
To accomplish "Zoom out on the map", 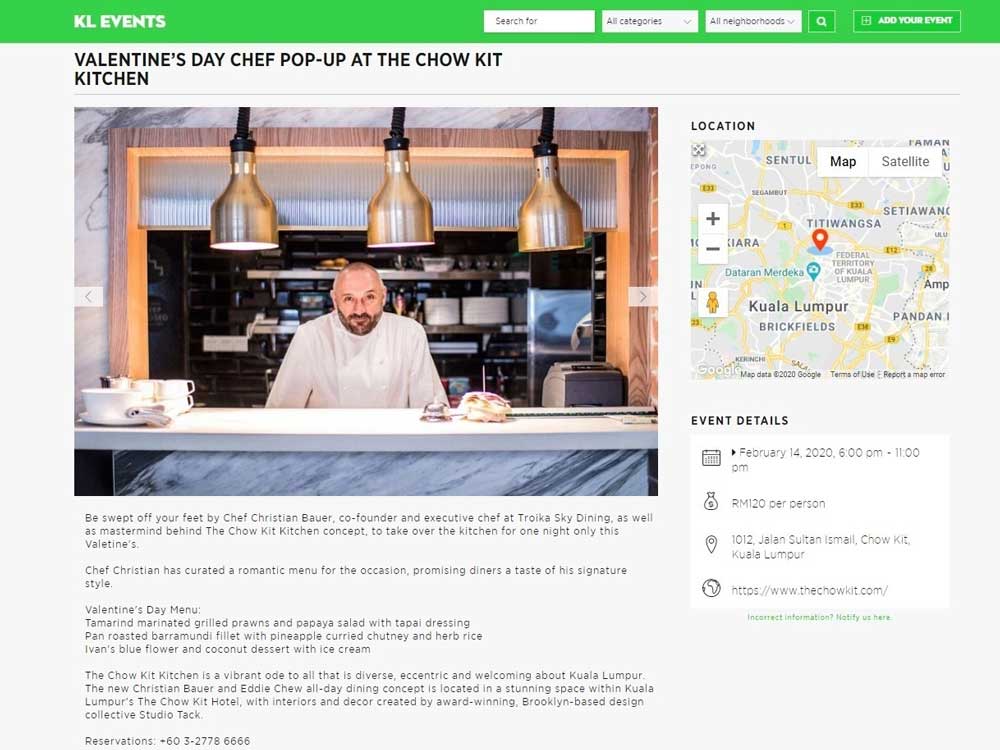I will point(713,249).
